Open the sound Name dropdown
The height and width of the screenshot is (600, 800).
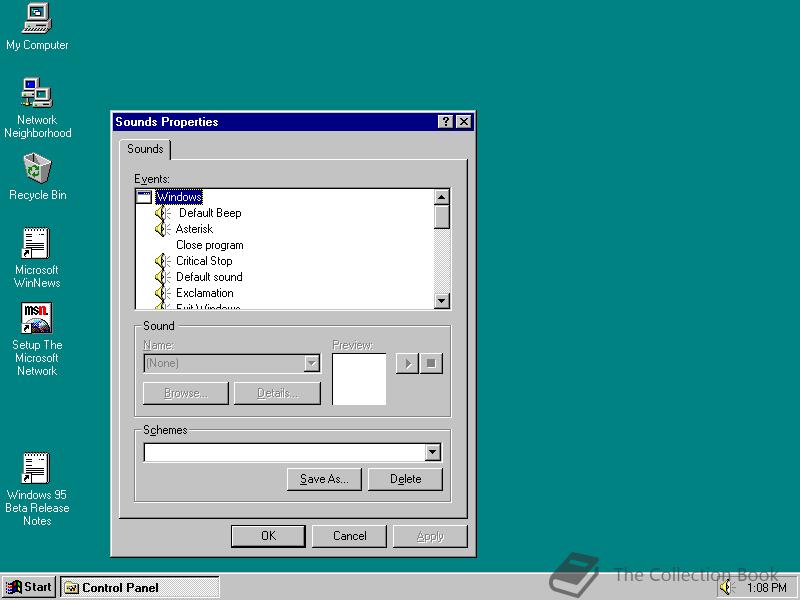coord(312,363)
